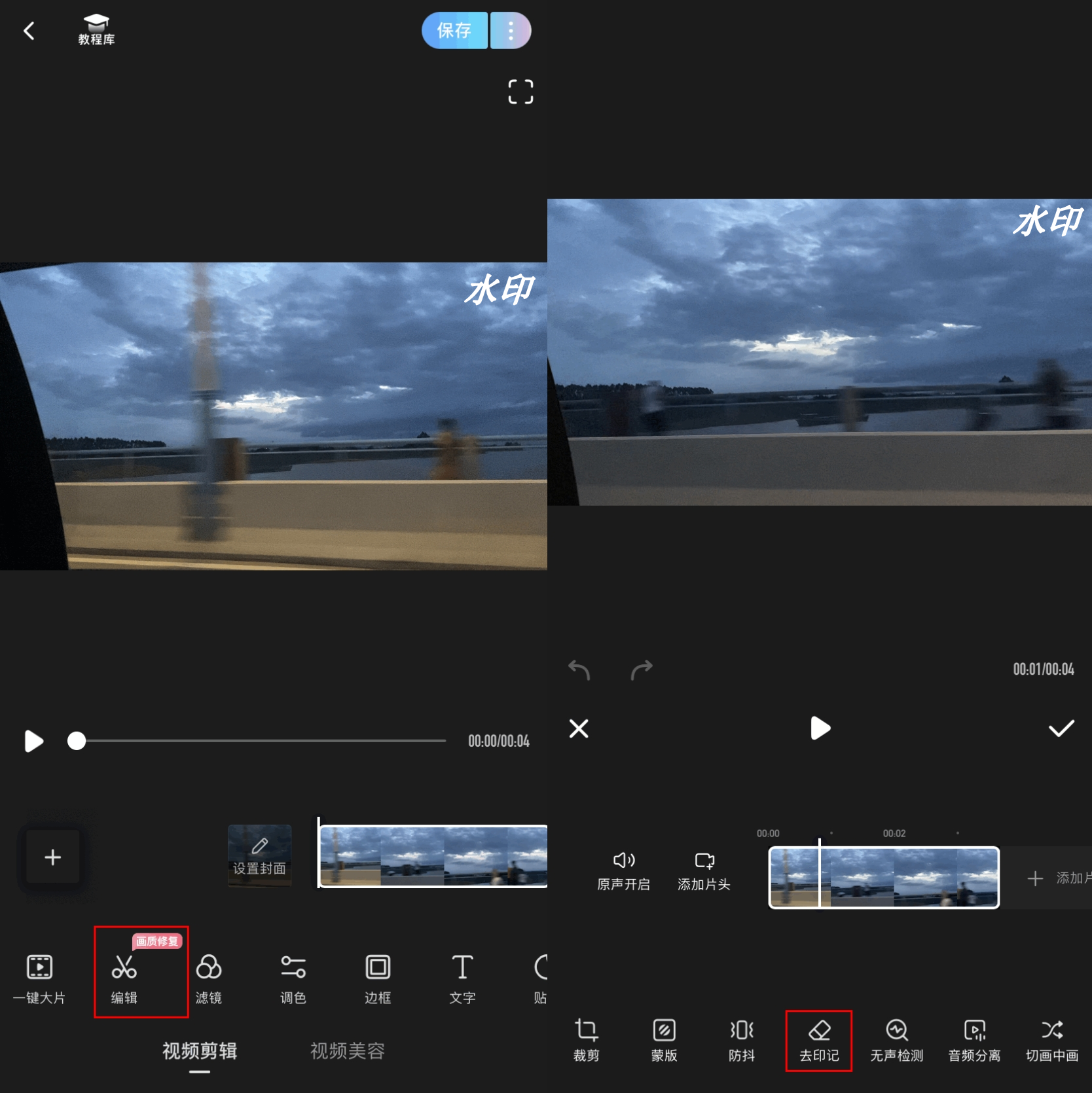The image size is (1092, 1093).
Task: Undo the last edit
Action: pos(579,670)
